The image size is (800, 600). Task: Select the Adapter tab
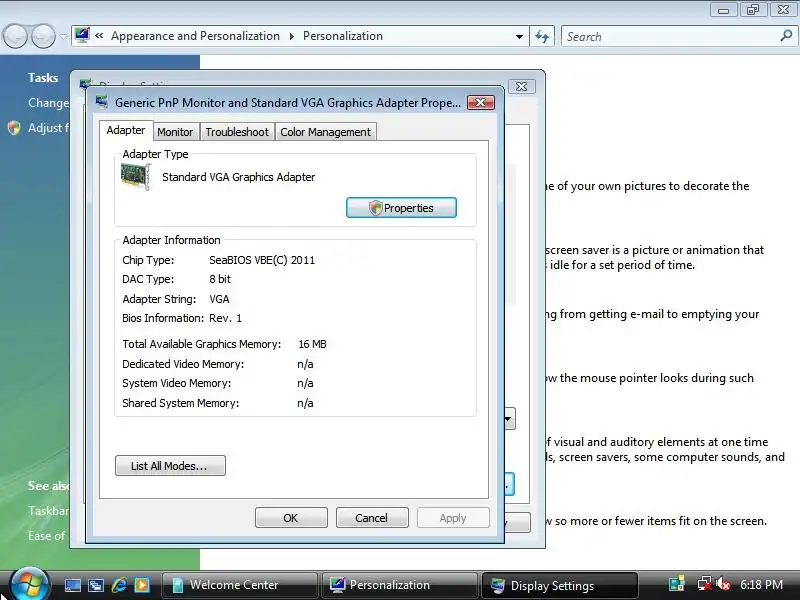coord(126,130)
